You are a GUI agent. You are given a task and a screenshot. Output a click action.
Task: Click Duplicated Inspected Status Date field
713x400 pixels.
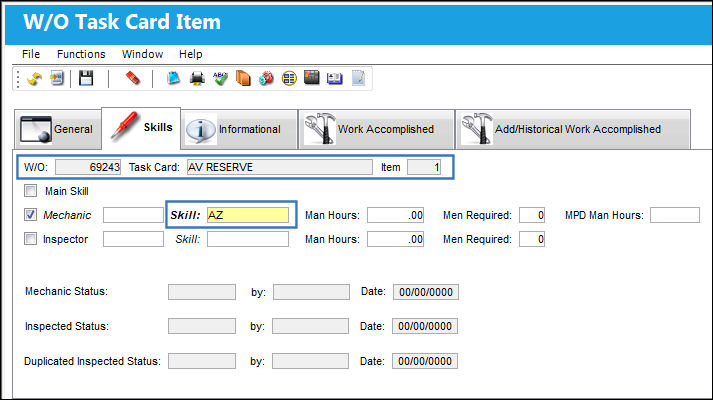tap(425, 361)
